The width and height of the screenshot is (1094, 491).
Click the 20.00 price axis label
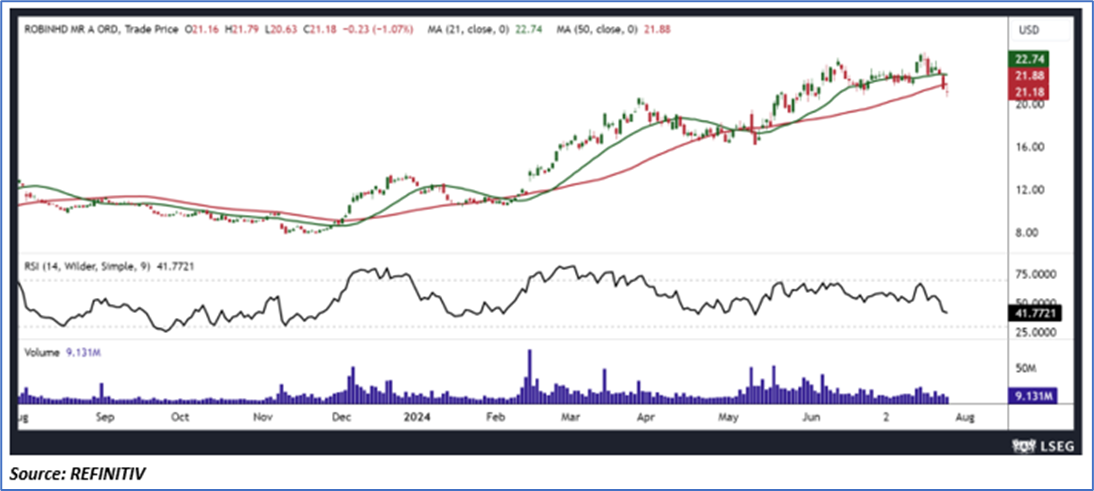click(x=1032, y=105)
